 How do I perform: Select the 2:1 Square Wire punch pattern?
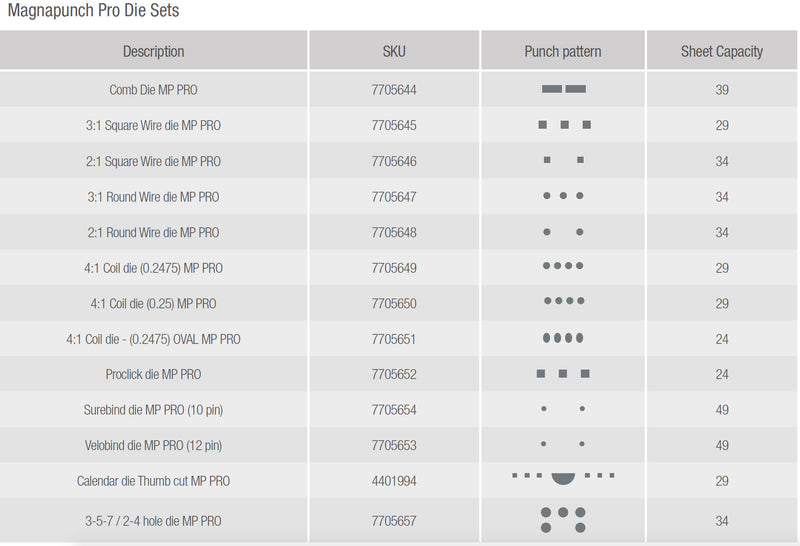pos(563,160)
